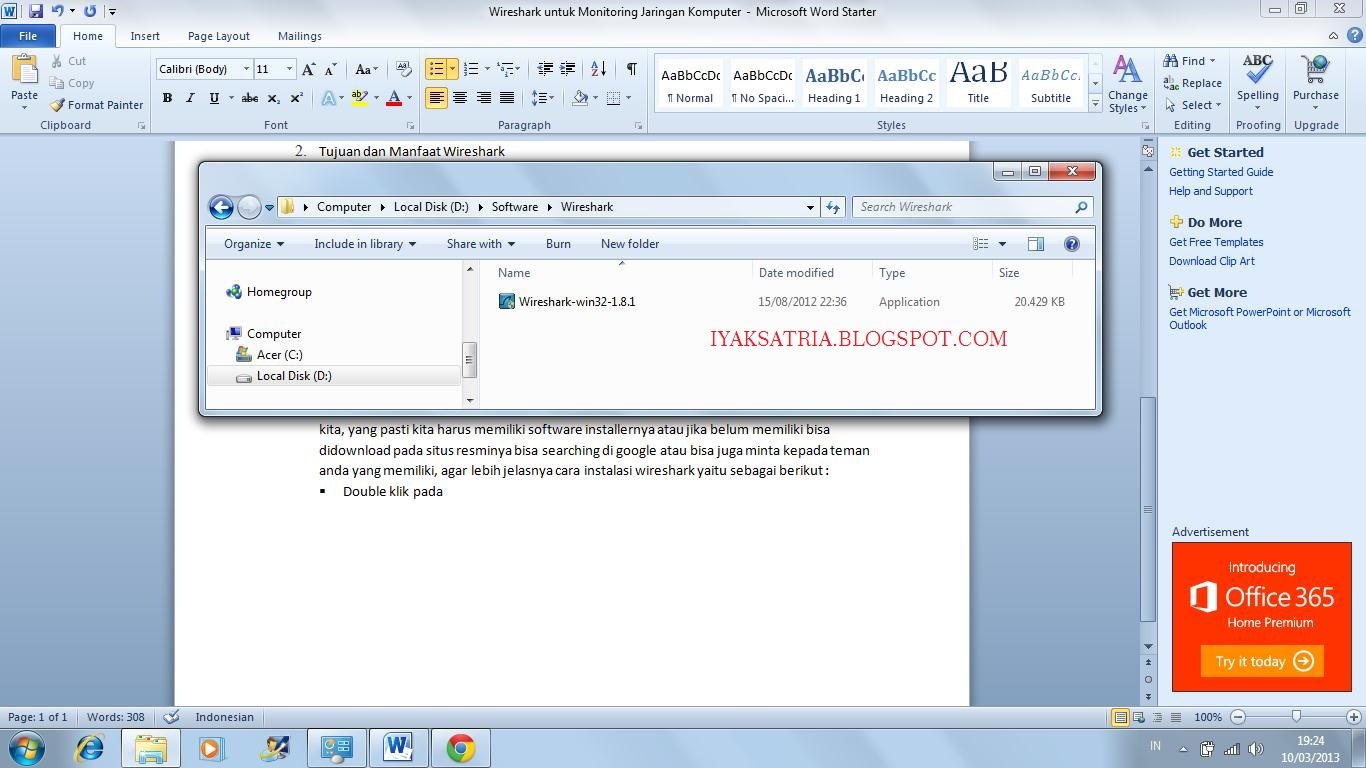Click the Shrink Font icon
Screen dimensions: 1366x768
click(330, 69)
